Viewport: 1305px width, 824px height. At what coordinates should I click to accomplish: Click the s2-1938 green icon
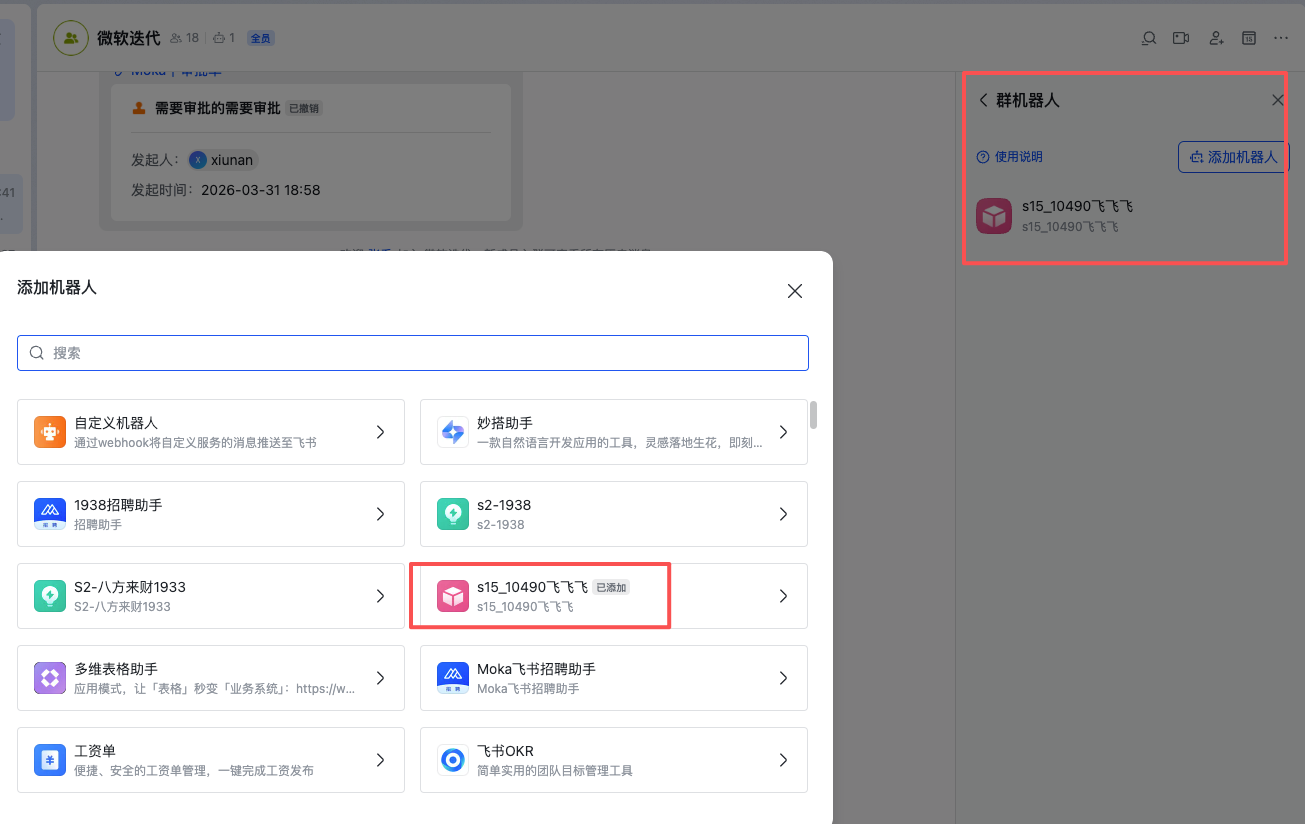[453, 514]
